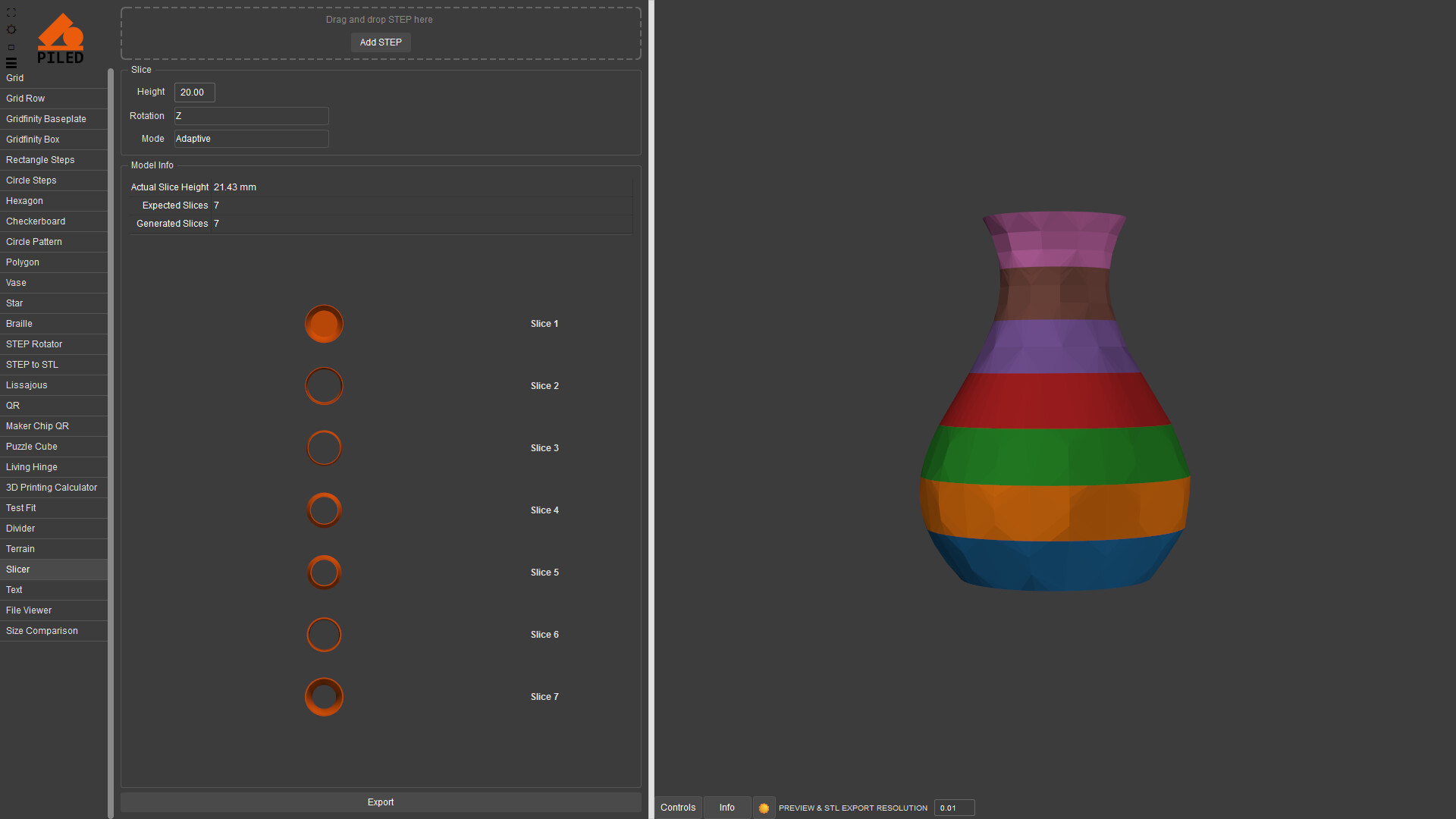
Task: Open the Info tab
Action: [726, 808]
